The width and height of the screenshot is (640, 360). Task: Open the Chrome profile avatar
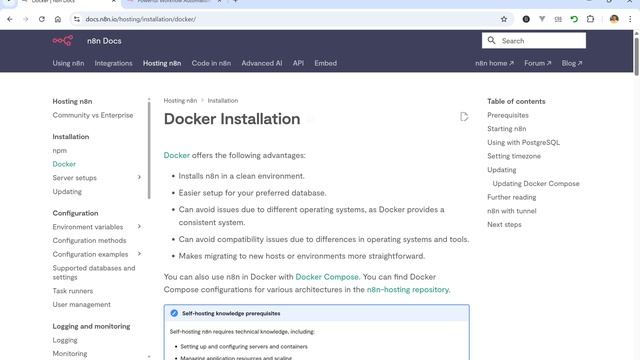[x=614, y=19]
